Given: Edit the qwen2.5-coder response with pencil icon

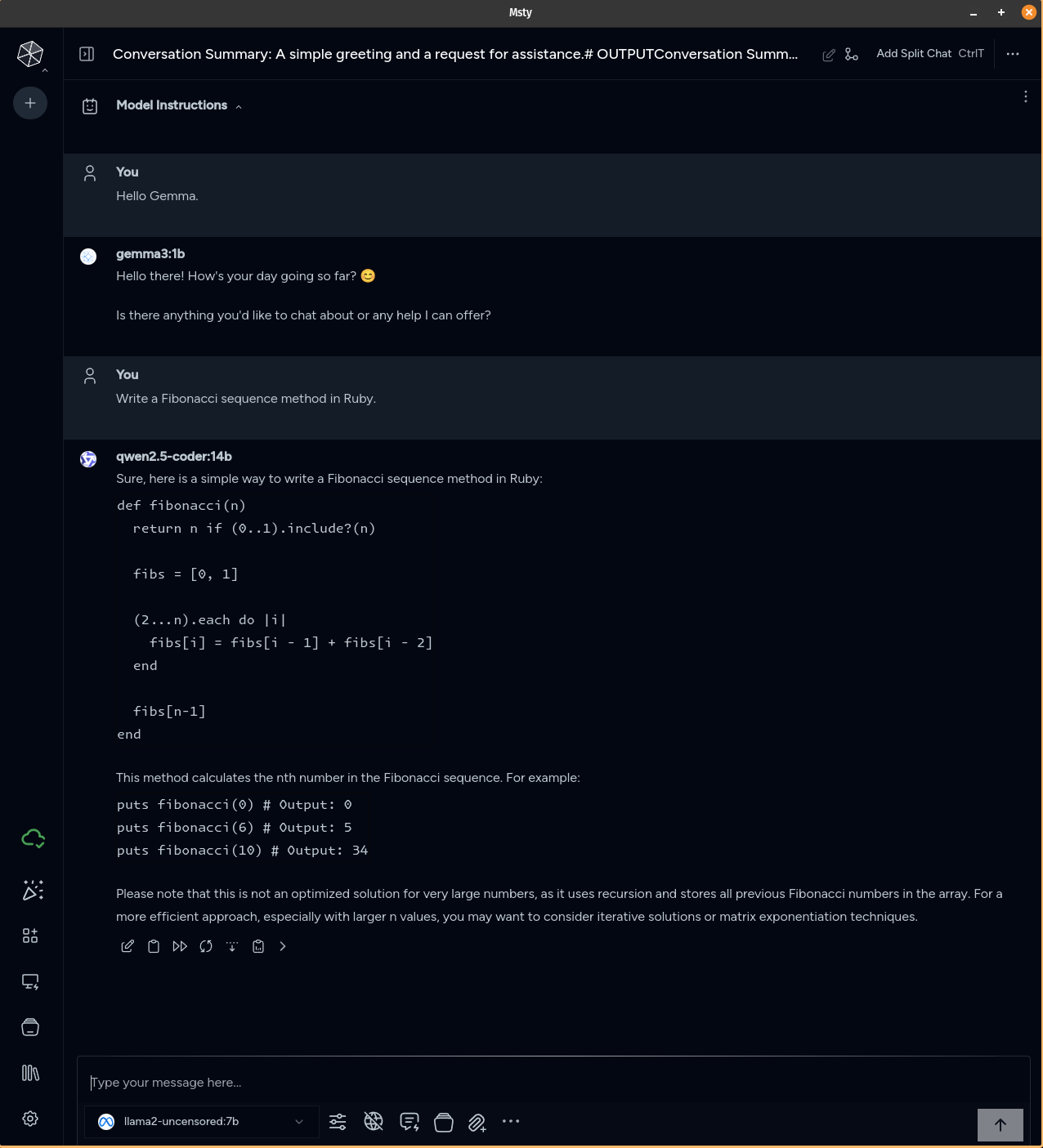Looking at the screenshot, I should [x=128, y=946].
